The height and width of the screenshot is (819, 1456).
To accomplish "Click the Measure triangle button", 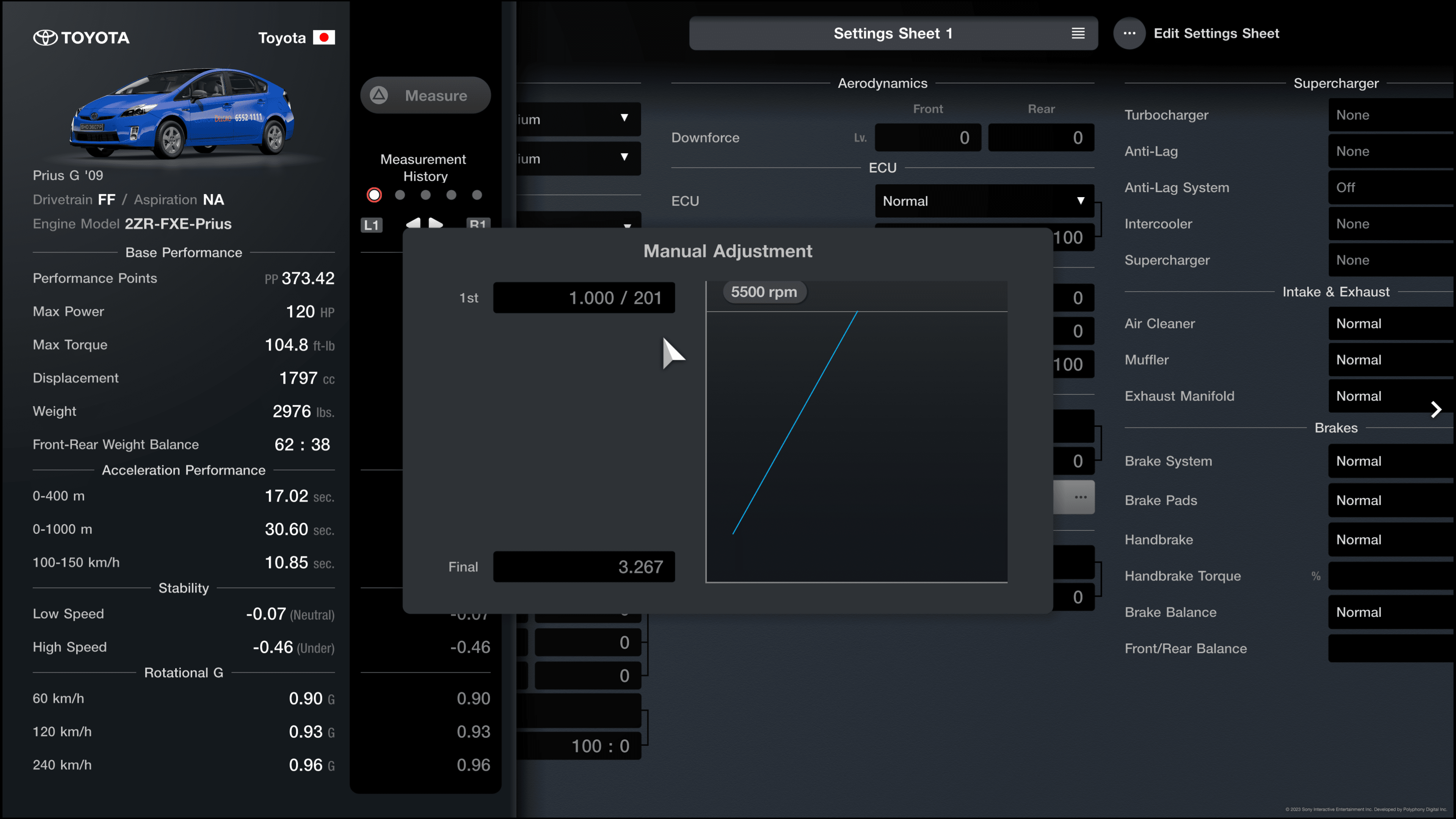I will (425, 96).
